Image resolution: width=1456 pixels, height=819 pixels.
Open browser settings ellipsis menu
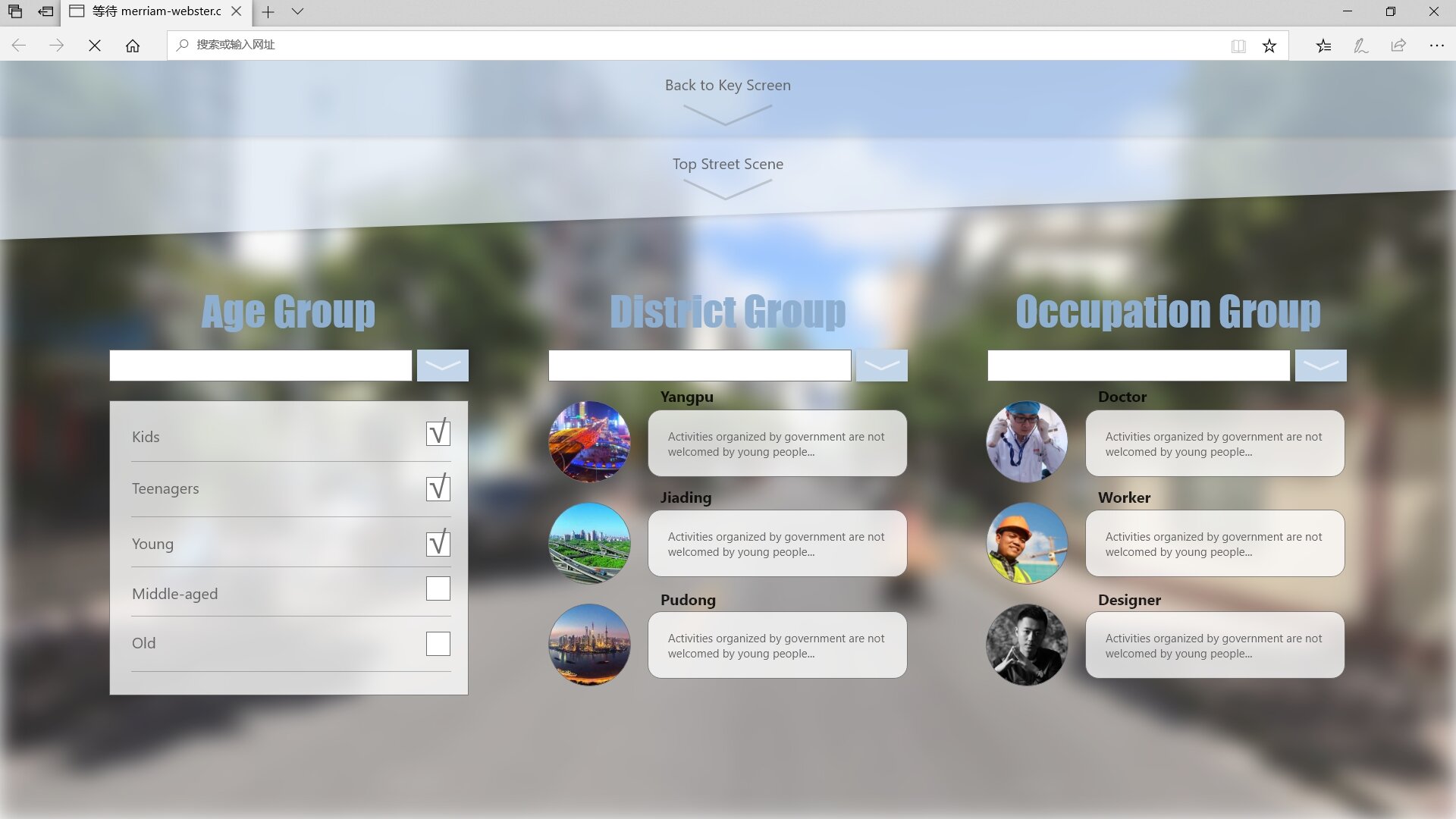pyautogui.click(x=1436, y=45)
